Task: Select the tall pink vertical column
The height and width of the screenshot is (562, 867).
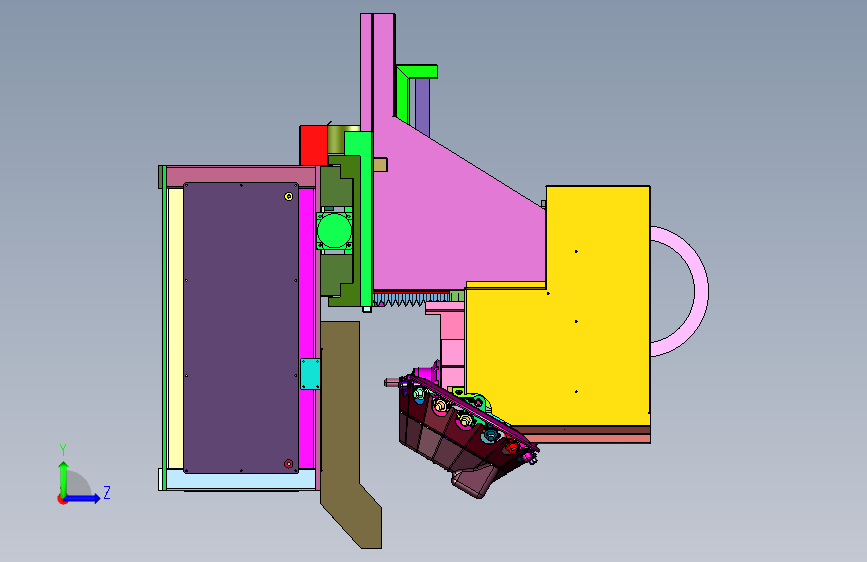Action: click(367, 72)
